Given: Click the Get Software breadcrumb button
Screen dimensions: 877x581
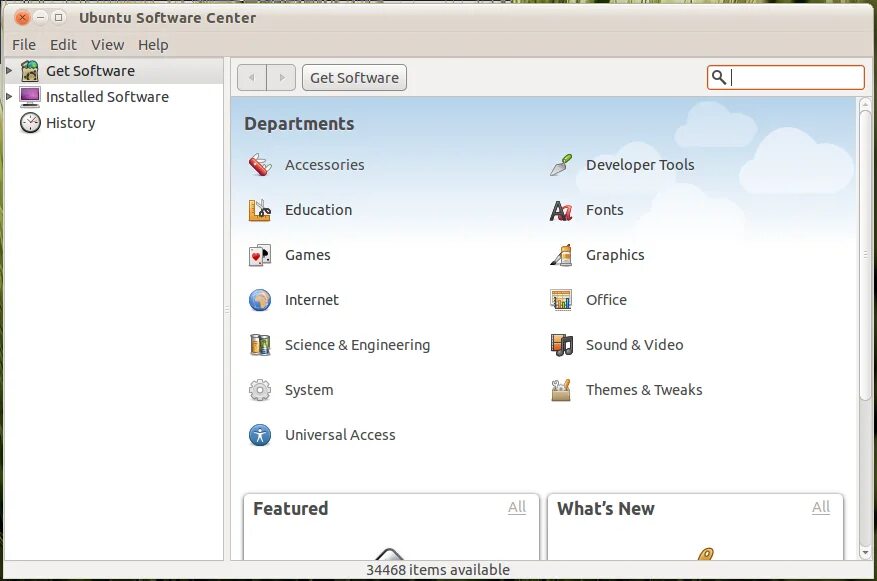Looking at the screenshot, I should click(355, 78).
